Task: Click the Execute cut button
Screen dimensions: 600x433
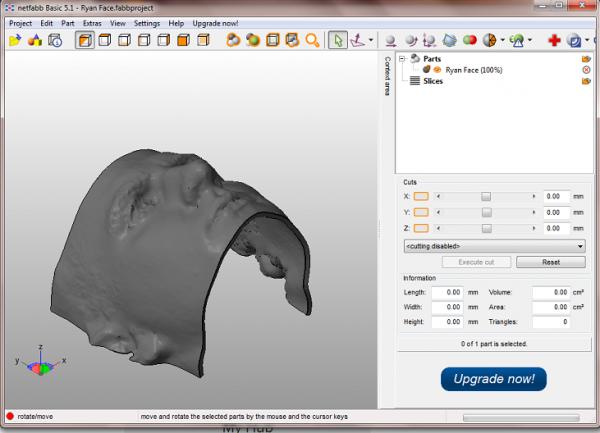Action: (x=476, y=262)
